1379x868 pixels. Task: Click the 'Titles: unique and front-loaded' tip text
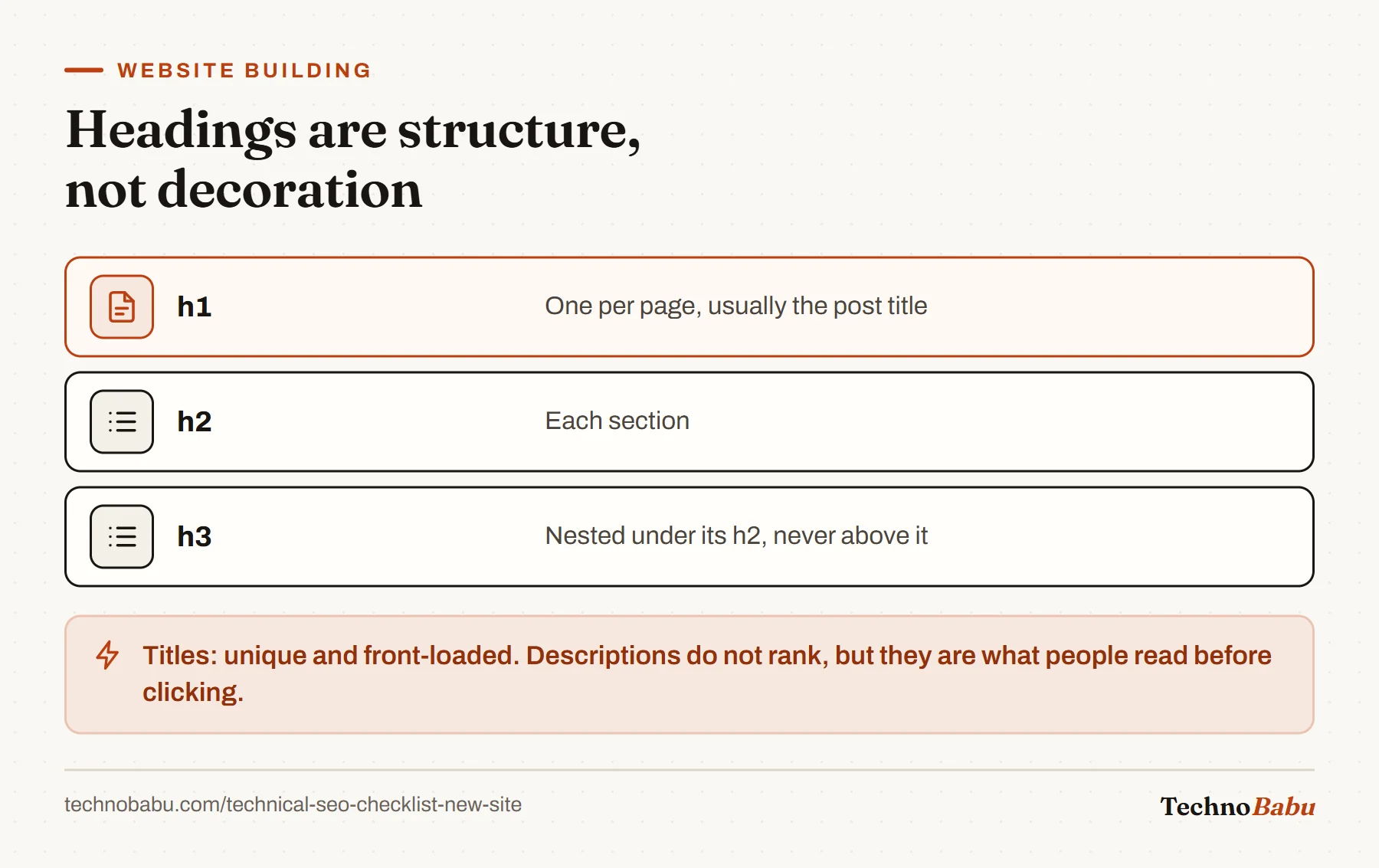point(706,673)
